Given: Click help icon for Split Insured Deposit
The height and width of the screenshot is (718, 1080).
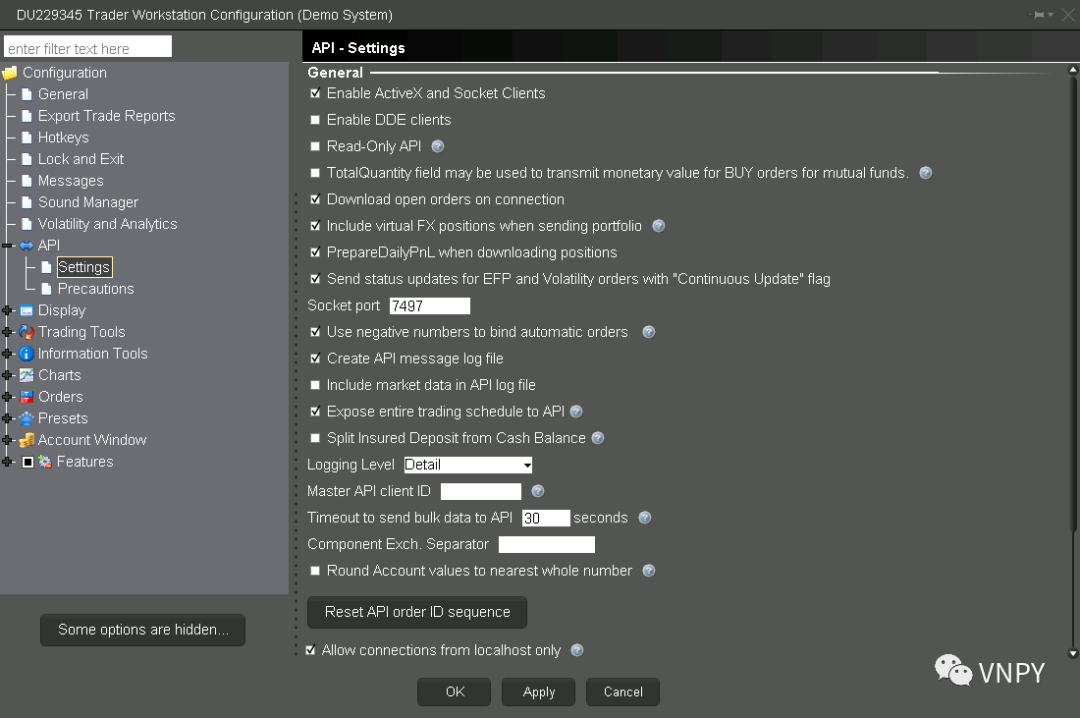Looking at the screenshot, I should pos(598,438).
